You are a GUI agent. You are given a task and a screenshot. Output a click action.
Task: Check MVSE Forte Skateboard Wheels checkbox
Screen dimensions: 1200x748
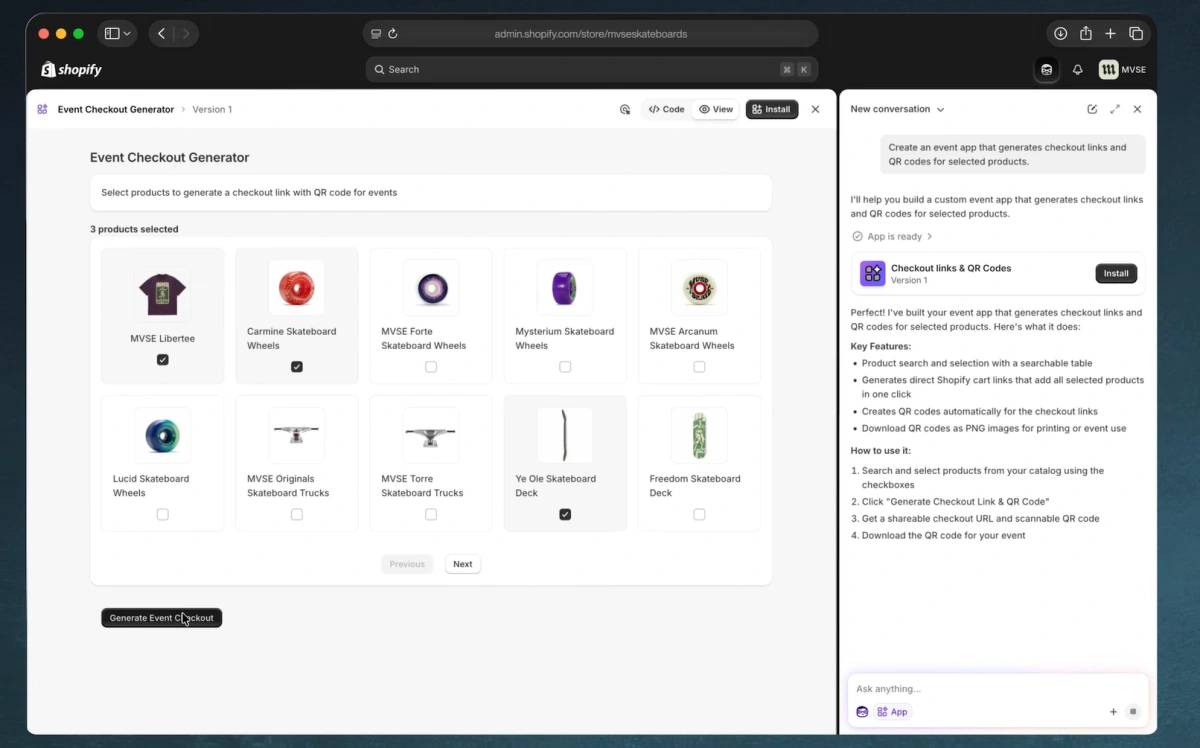coord(431,367)
